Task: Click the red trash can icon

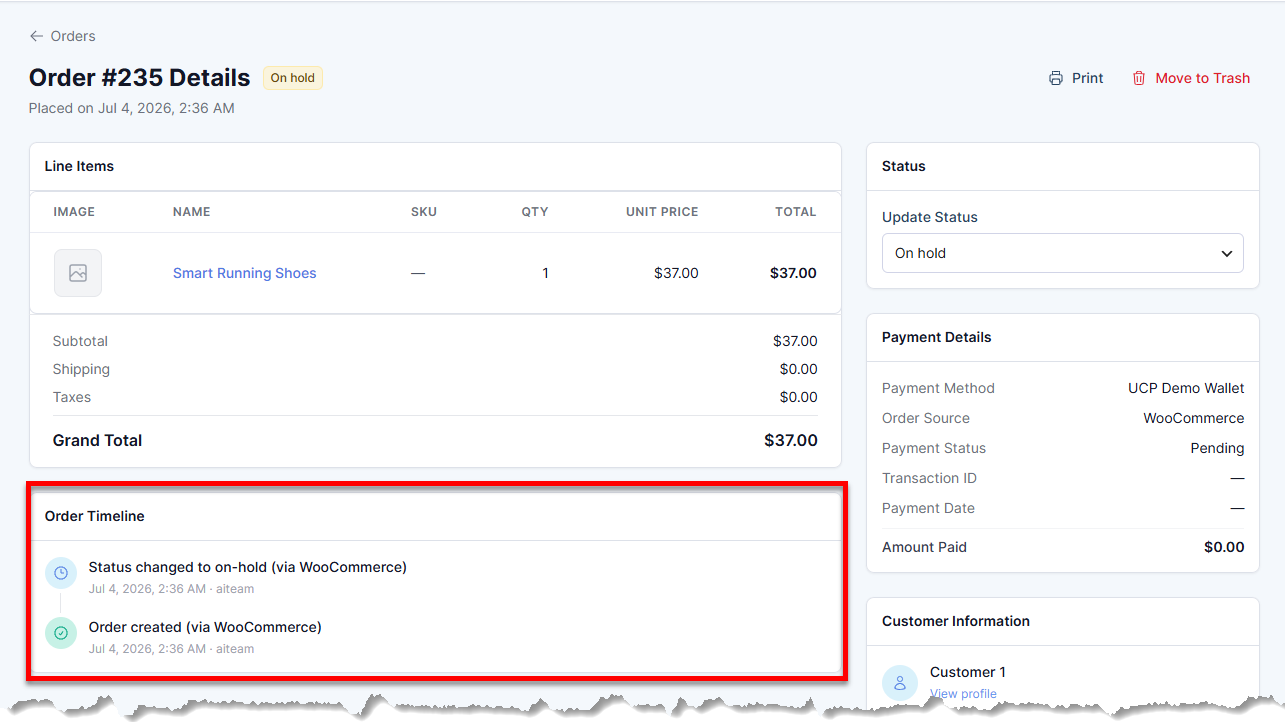Action: coord(1139,78)
